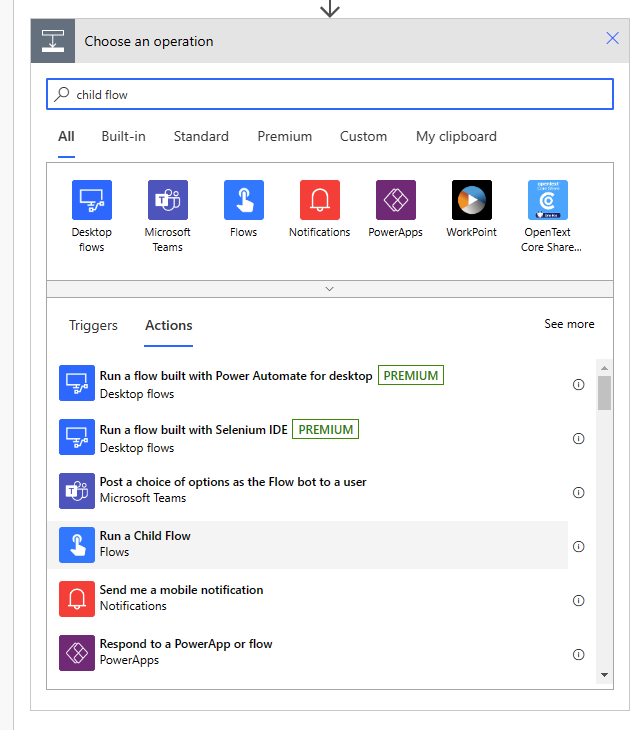
Task: Open the My clipboard tab
Action: (456, 136)
